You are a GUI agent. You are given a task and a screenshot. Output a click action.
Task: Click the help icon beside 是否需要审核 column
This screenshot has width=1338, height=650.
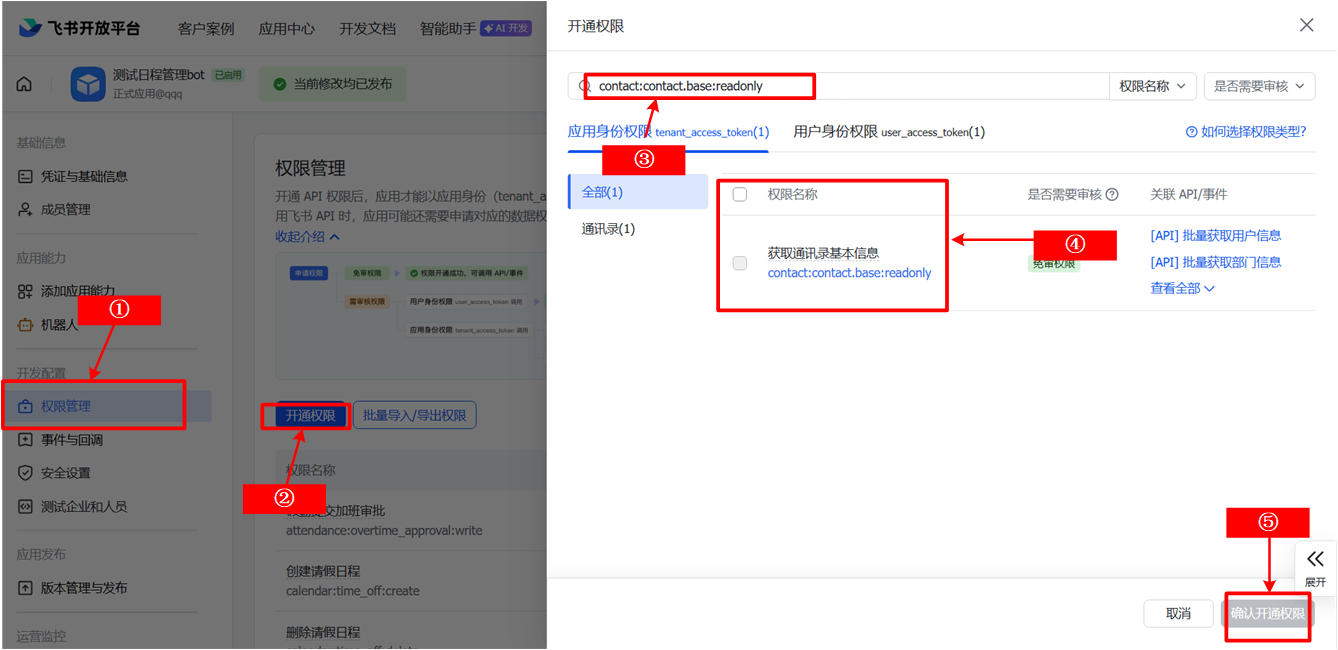[1111, 195]
